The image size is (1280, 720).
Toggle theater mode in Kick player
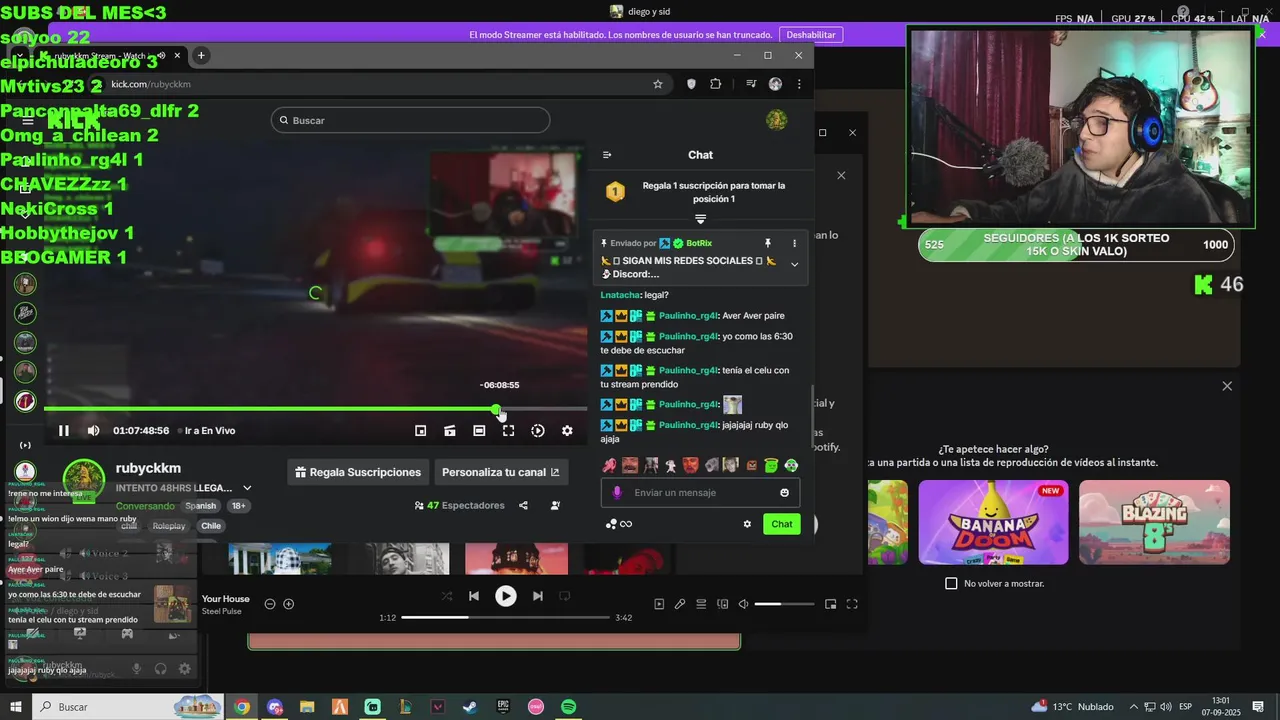point(479,431)
